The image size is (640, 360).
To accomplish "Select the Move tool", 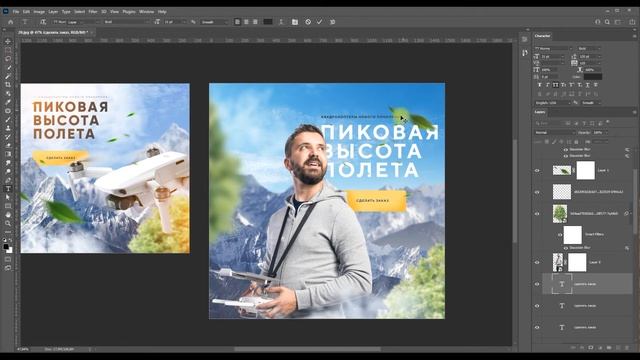I will click(8, 42).
